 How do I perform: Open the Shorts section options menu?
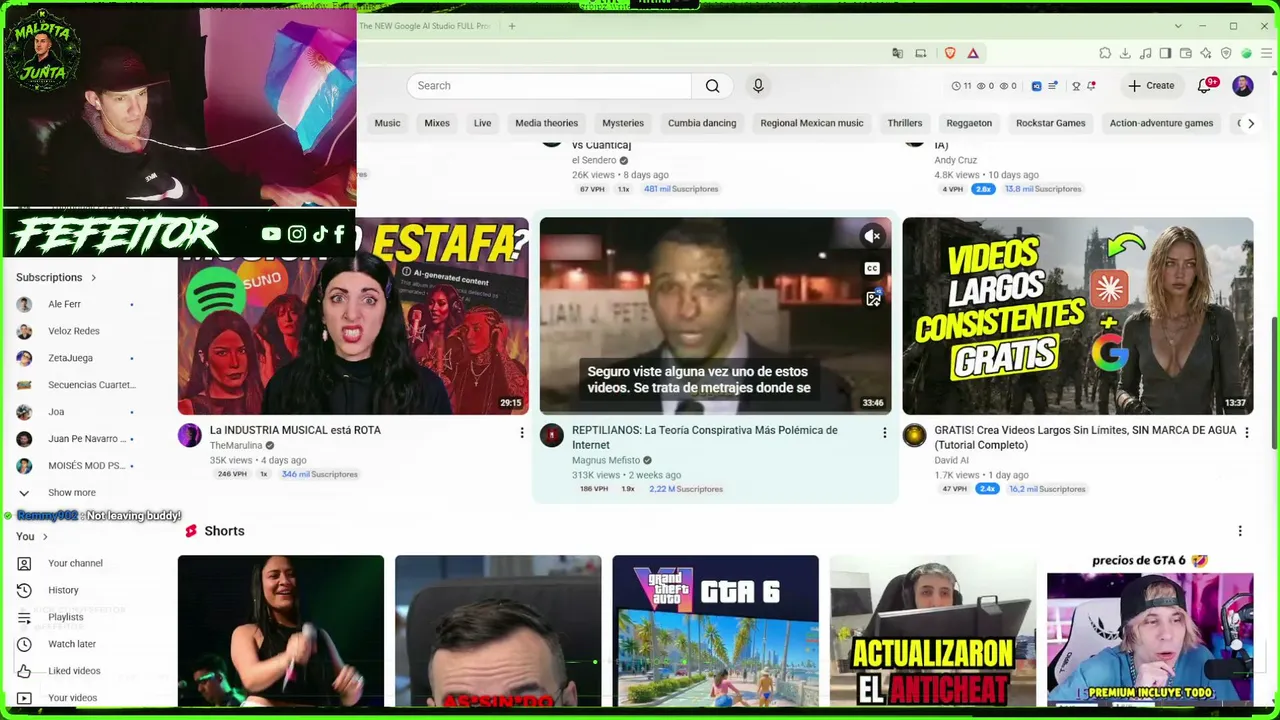1240,531
